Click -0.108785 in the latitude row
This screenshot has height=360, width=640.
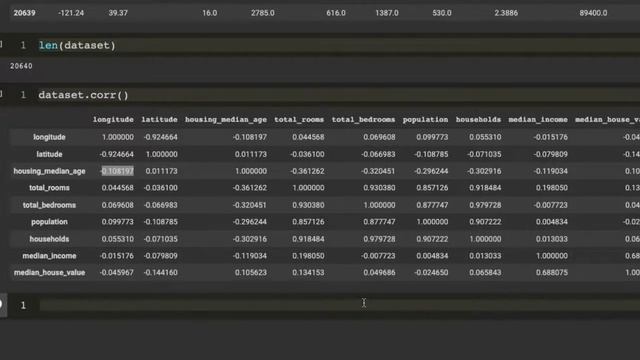coord(431,154)
